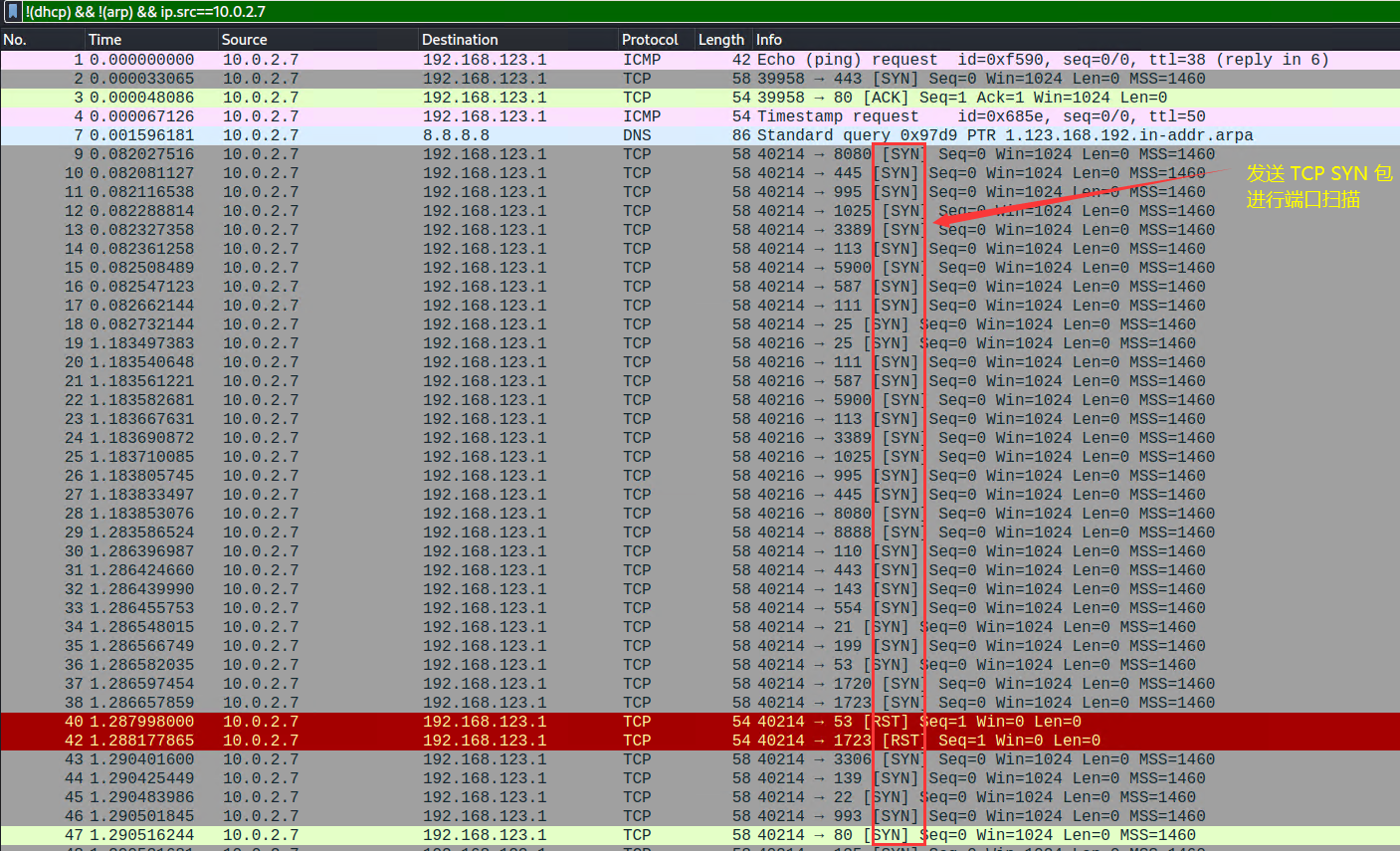This screenshot has width=1400, height=851.
Task: Select packet 26 at time 1.183805745
Action: click(700, 476)
